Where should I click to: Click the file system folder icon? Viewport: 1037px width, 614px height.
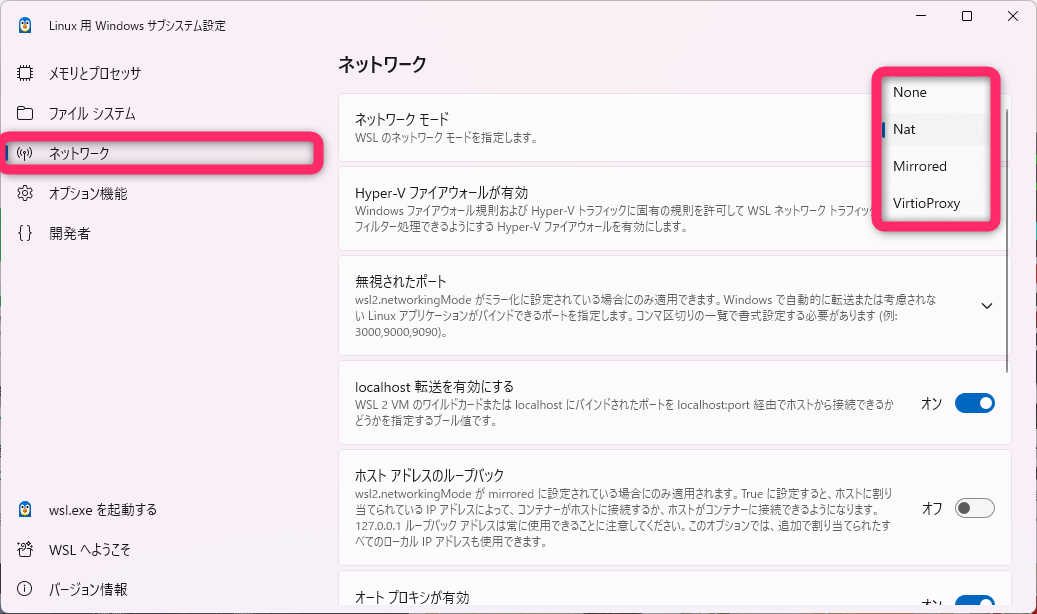pos(24,113)
